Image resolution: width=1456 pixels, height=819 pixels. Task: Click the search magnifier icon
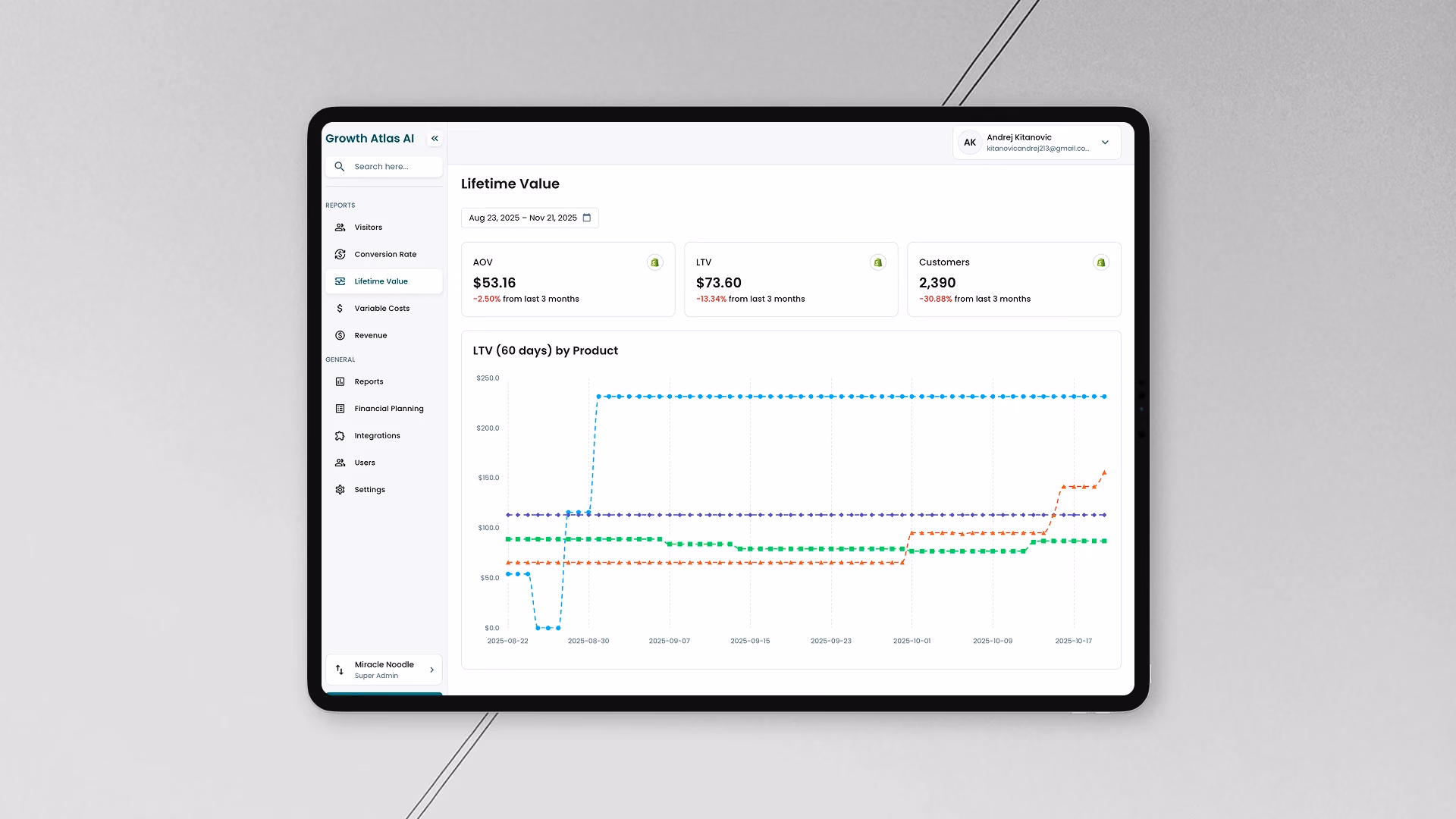point(340,167)
